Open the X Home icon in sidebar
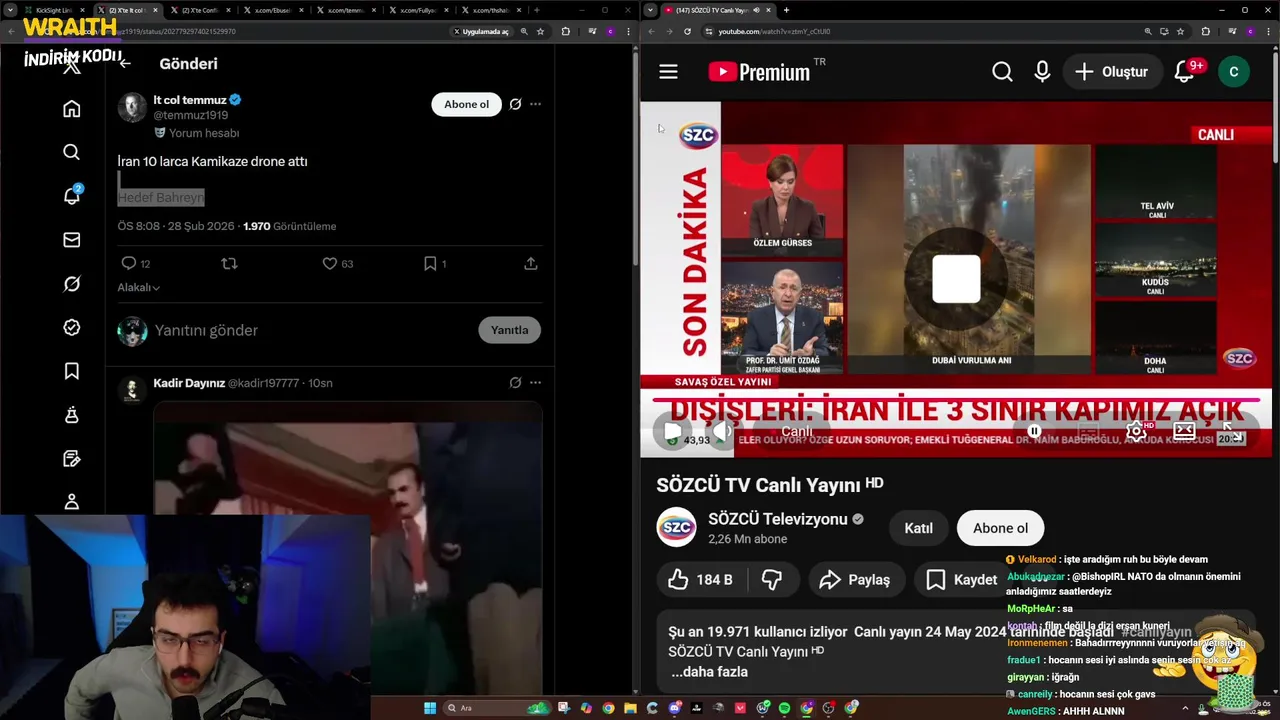 pyautogui.click(x=71, y=108)
